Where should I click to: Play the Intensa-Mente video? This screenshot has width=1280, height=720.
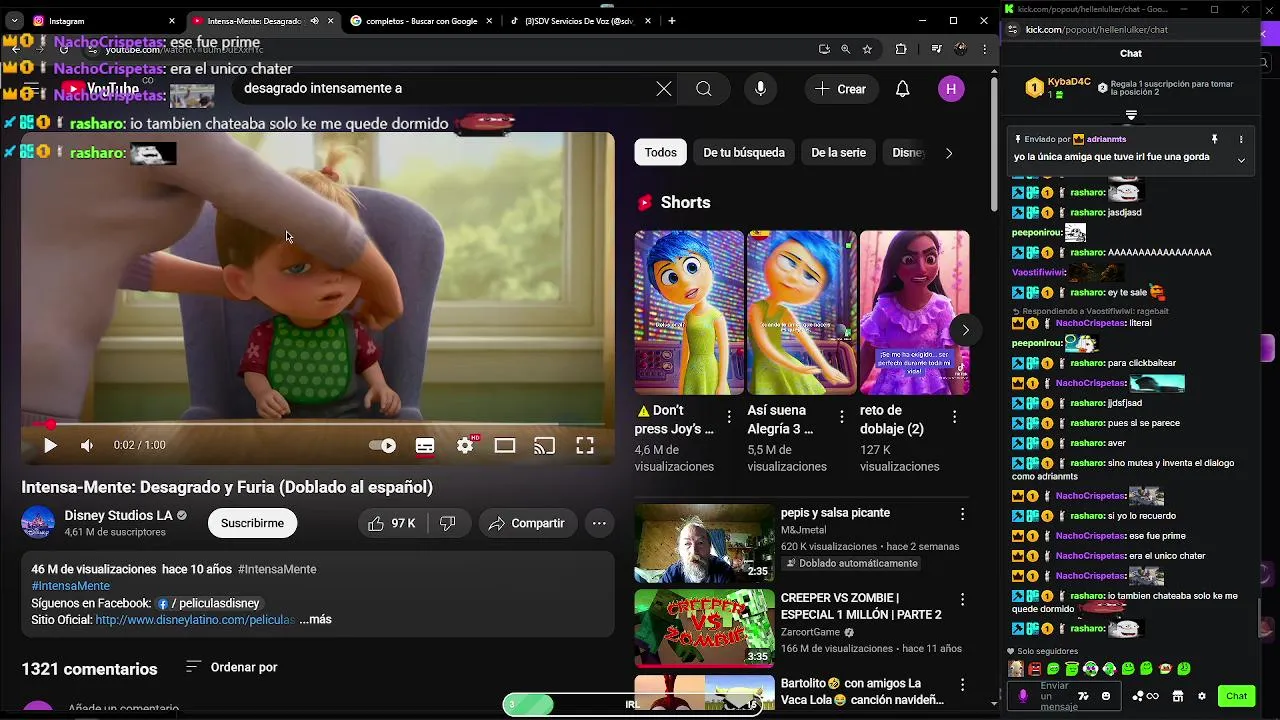pos(50,446)
